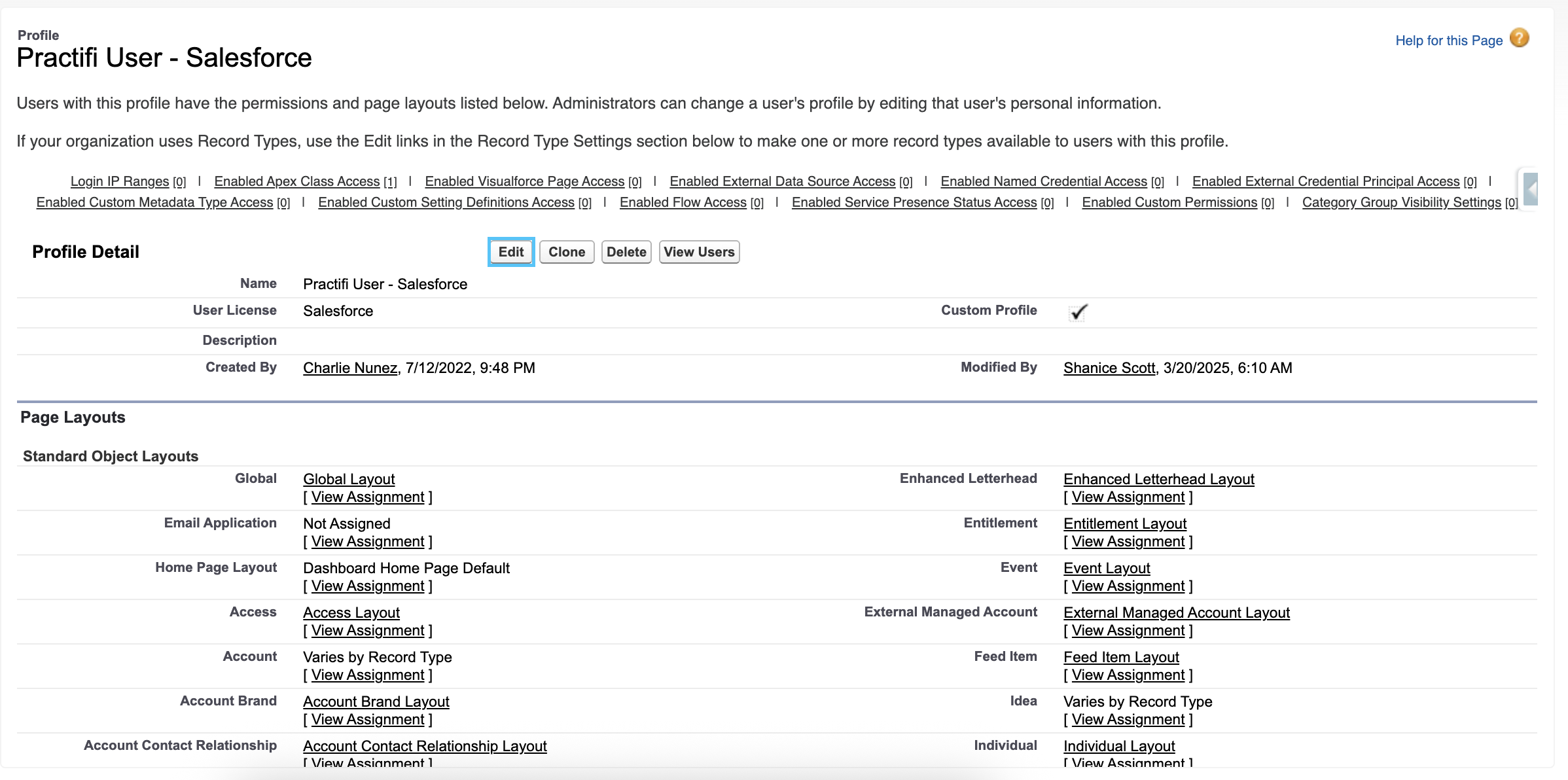Image resolution: width=1568 pixels, height=780 pixels.
Task: Click the Custom Profile checkmark
Action: pos(1078,312)
